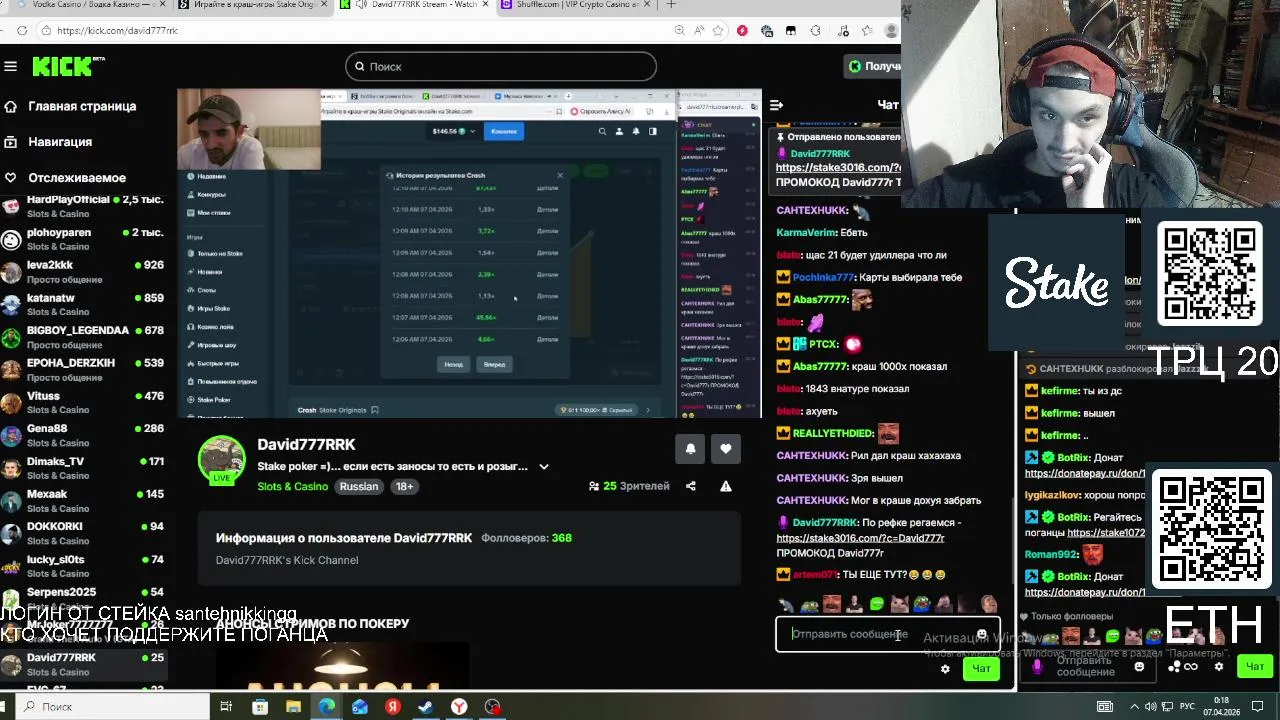1280x720 pixels.
Task: Open Навигация in sidebar
Action: click(60, 142)
